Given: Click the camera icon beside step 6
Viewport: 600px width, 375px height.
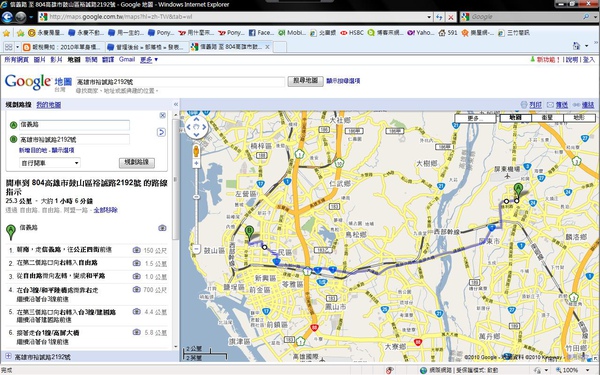Looking at the screenshot, I should pos(136,332).
